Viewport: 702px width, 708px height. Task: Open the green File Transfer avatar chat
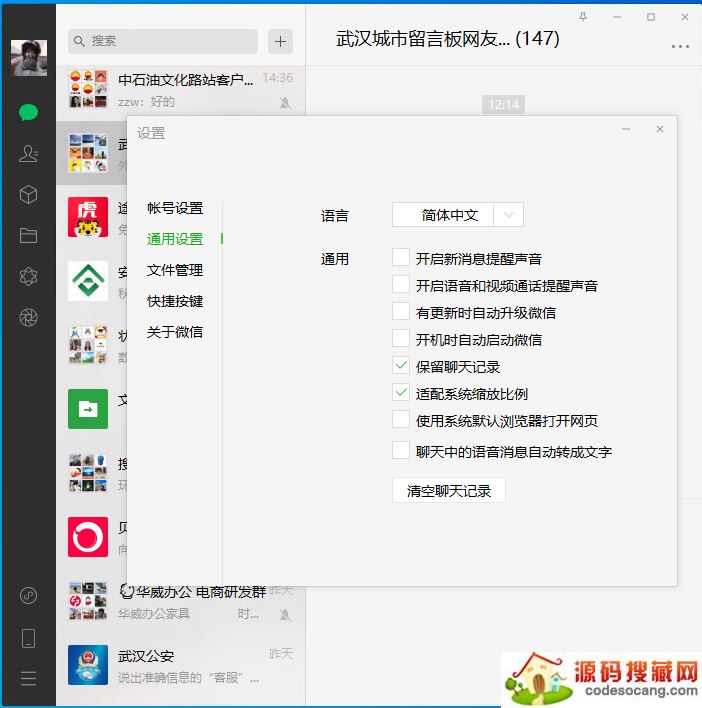pyautogui.click(x=88, y=409)
